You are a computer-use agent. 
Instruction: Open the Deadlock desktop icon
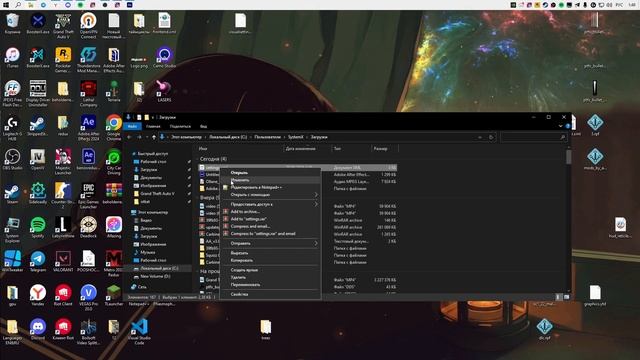(x=88, y=228)
